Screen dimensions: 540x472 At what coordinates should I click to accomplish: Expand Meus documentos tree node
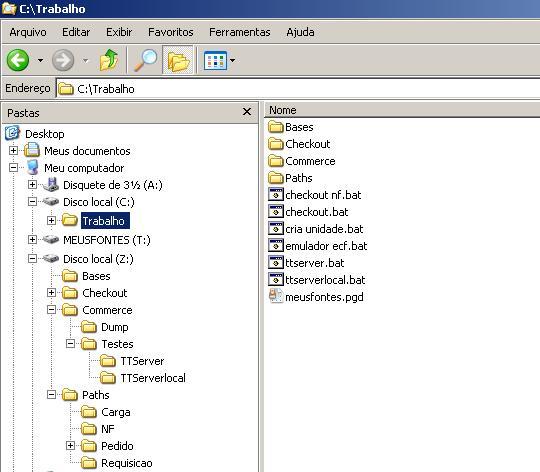[x=13, y=150]
